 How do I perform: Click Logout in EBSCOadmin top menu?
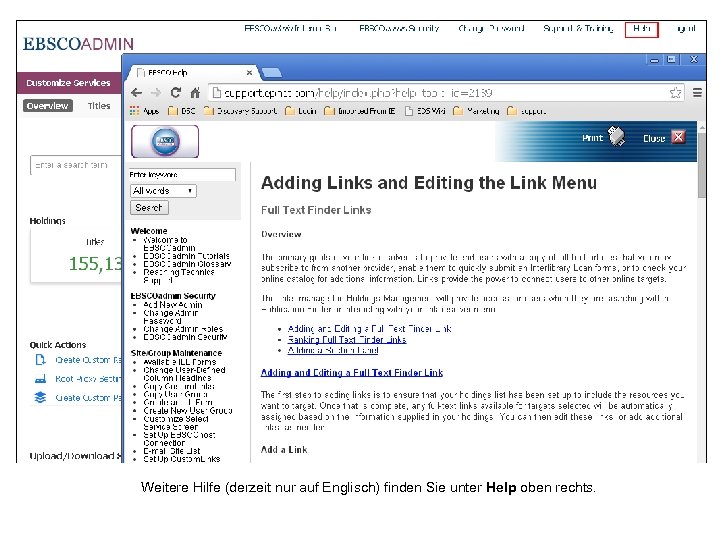(686, 28)
